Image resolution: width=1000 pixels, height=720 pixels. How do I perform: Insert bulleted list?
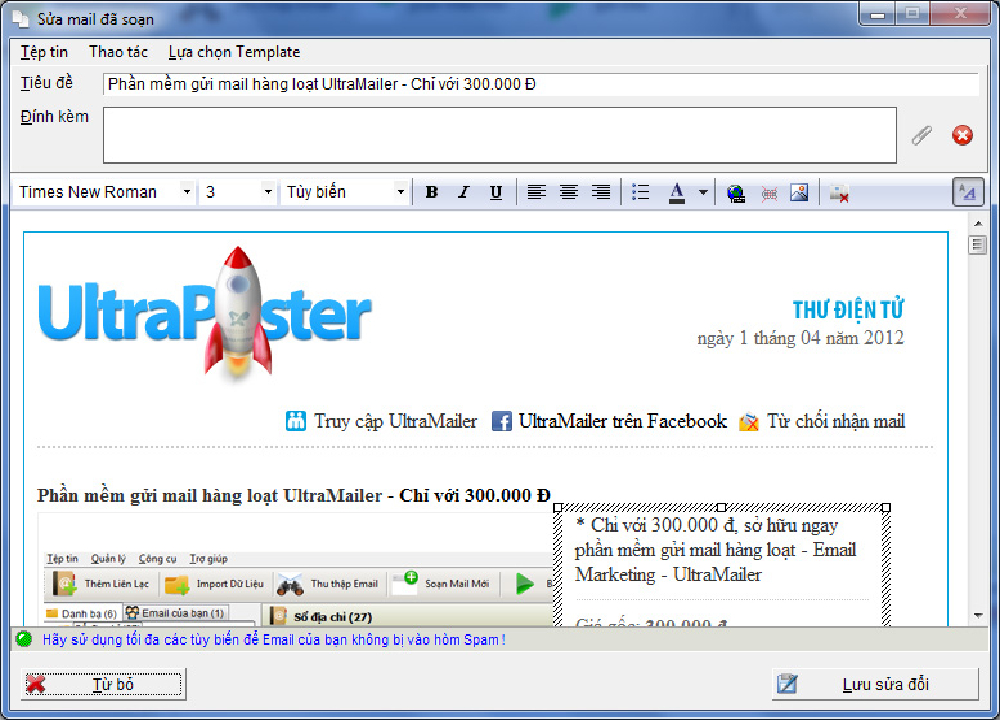[x=640, y=192]
